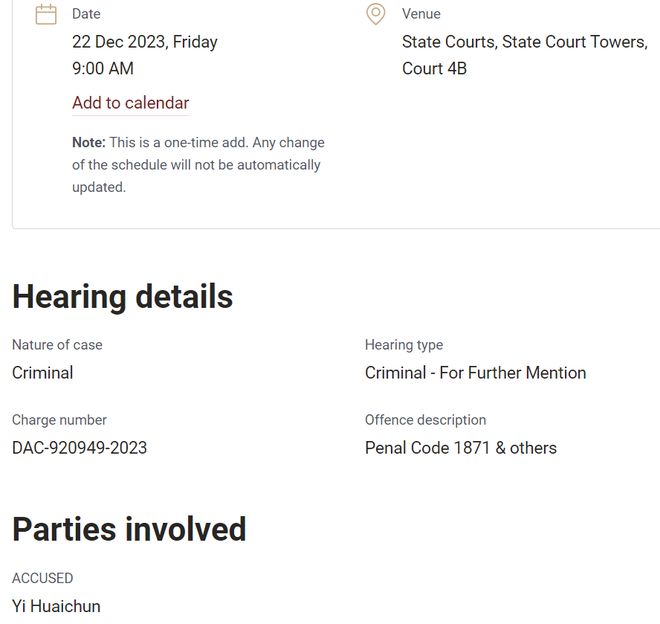The image size is (660, 624).
Task: Click Penal Code 1871 & others text
Action: 460,448
